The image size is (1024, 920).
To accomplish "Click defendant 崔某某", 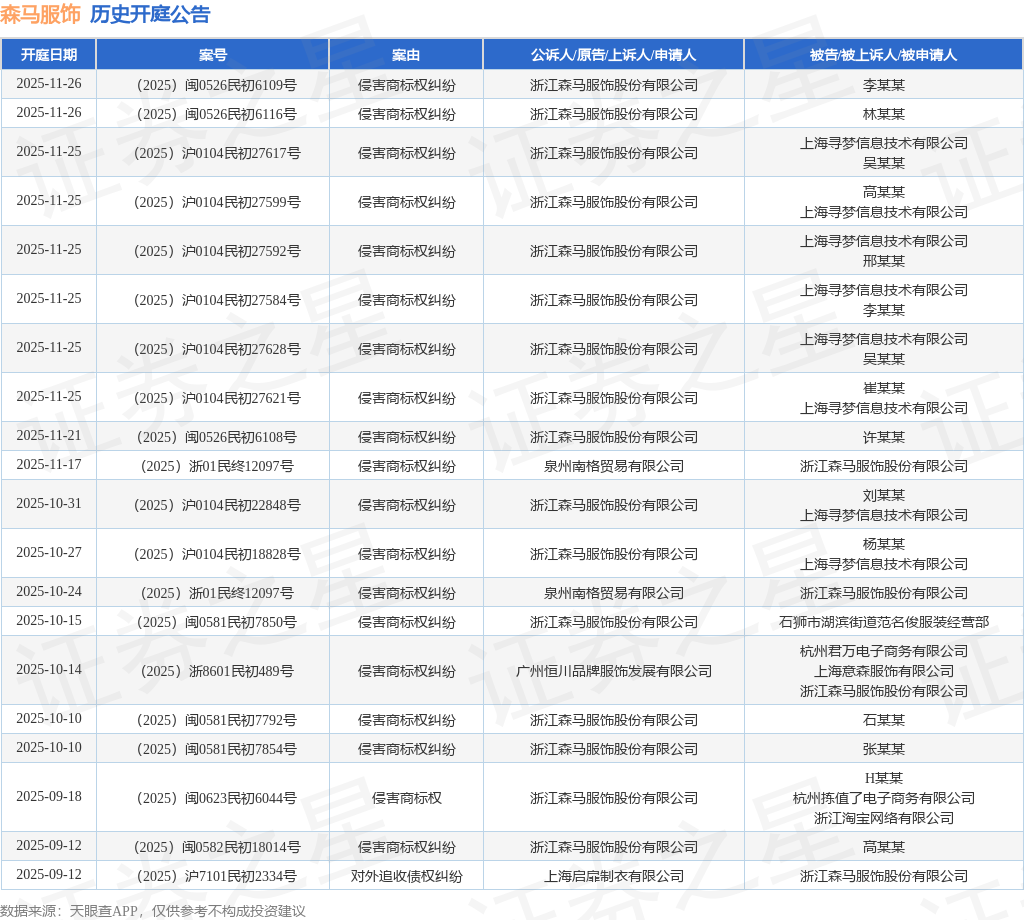I will [884, 388].
